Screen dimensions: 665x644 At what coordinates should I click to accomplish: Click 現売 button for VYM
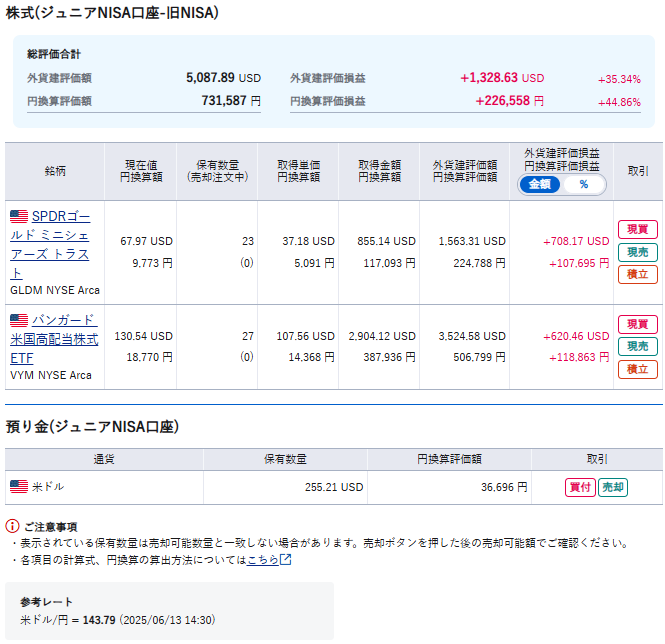click(x=637, y=347)
